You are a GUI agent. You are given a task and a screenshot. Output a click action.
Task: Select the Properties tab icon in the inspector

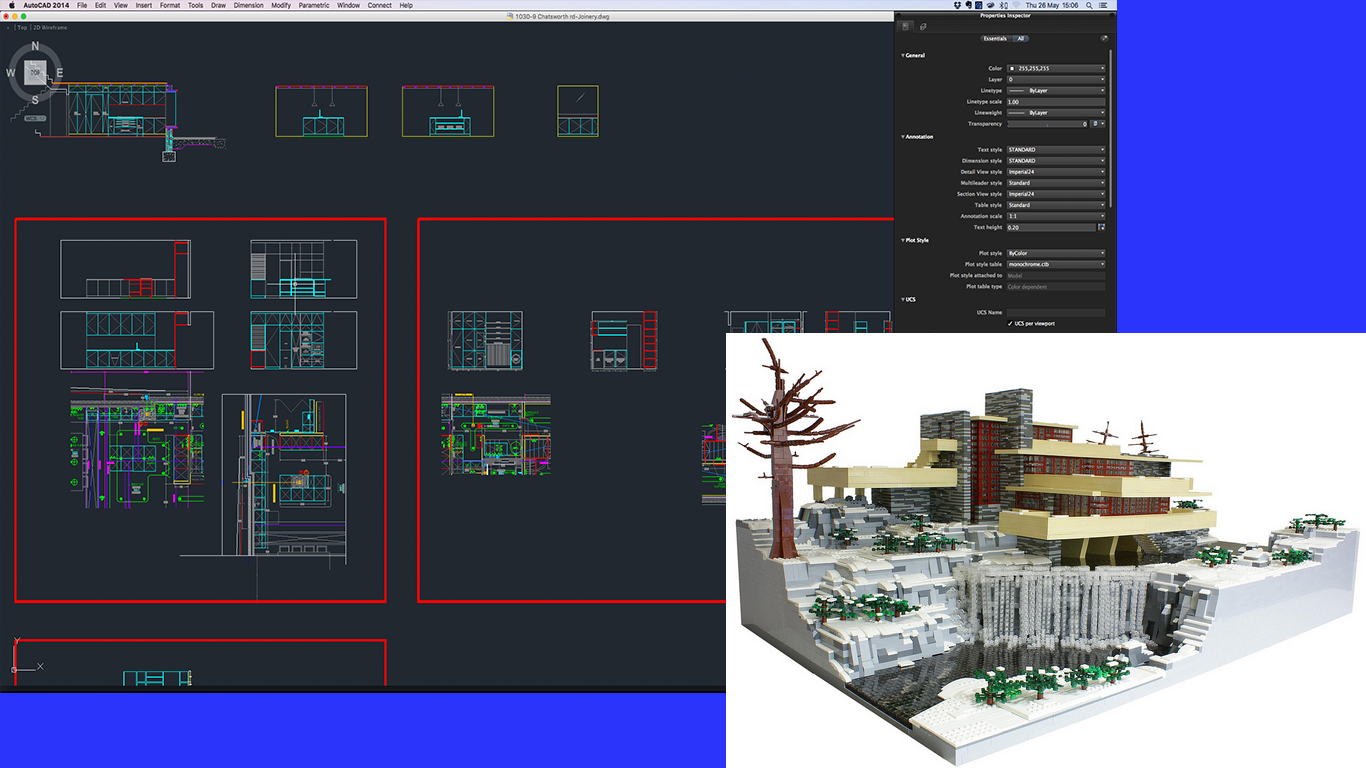pos(905,26)
